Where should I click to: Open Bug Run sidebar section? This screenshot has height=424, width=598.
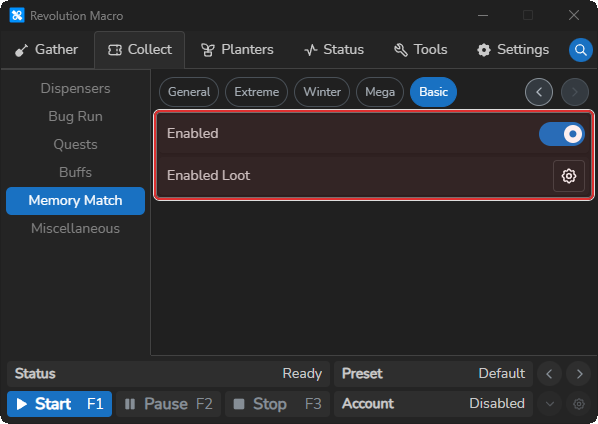[76, 116]
